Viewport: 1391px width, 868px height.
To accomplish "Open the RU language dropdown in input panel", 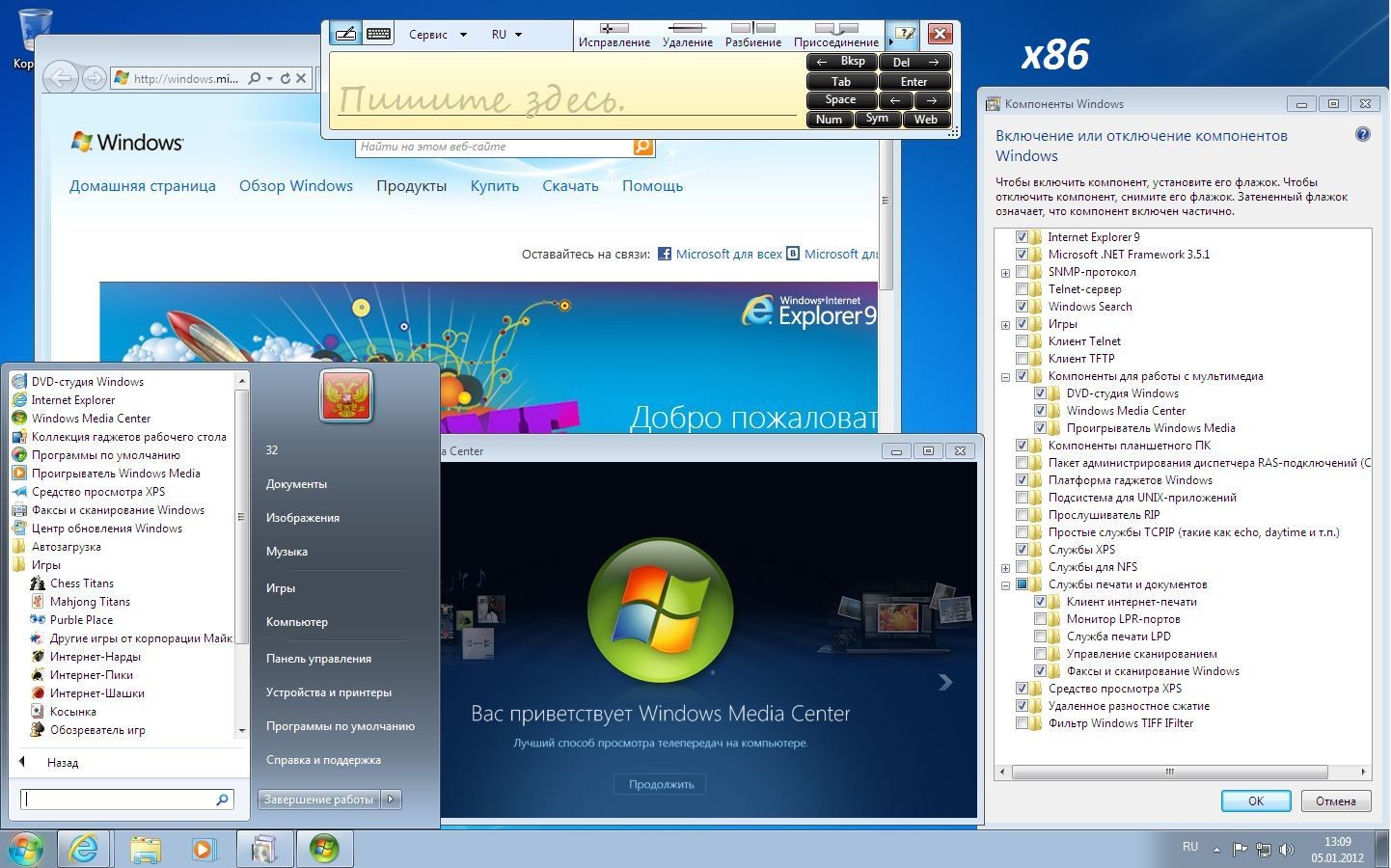I will click(506, 35).
